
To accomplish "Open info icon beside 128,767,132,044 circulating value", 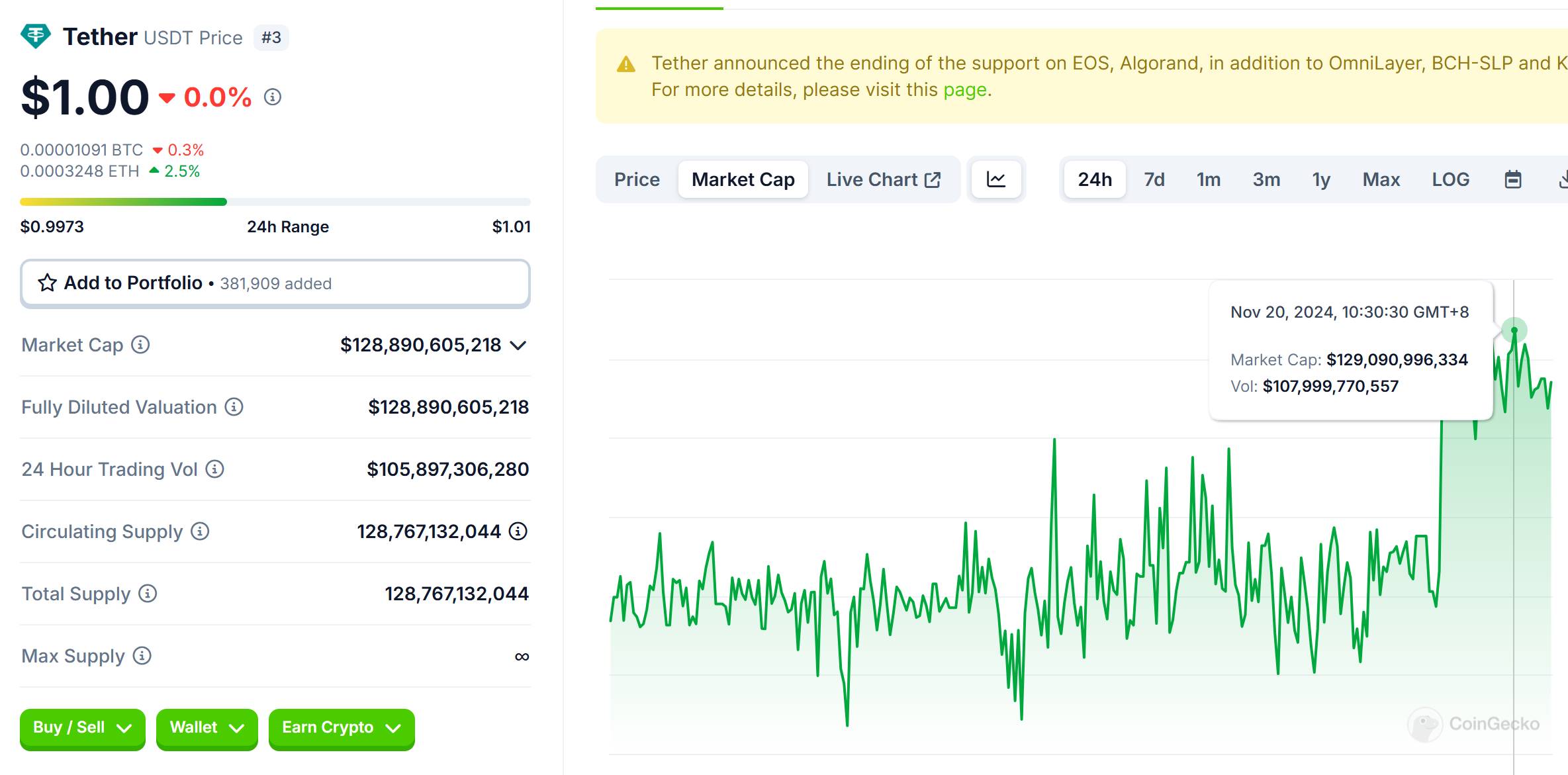I will [x=518, y=531].
